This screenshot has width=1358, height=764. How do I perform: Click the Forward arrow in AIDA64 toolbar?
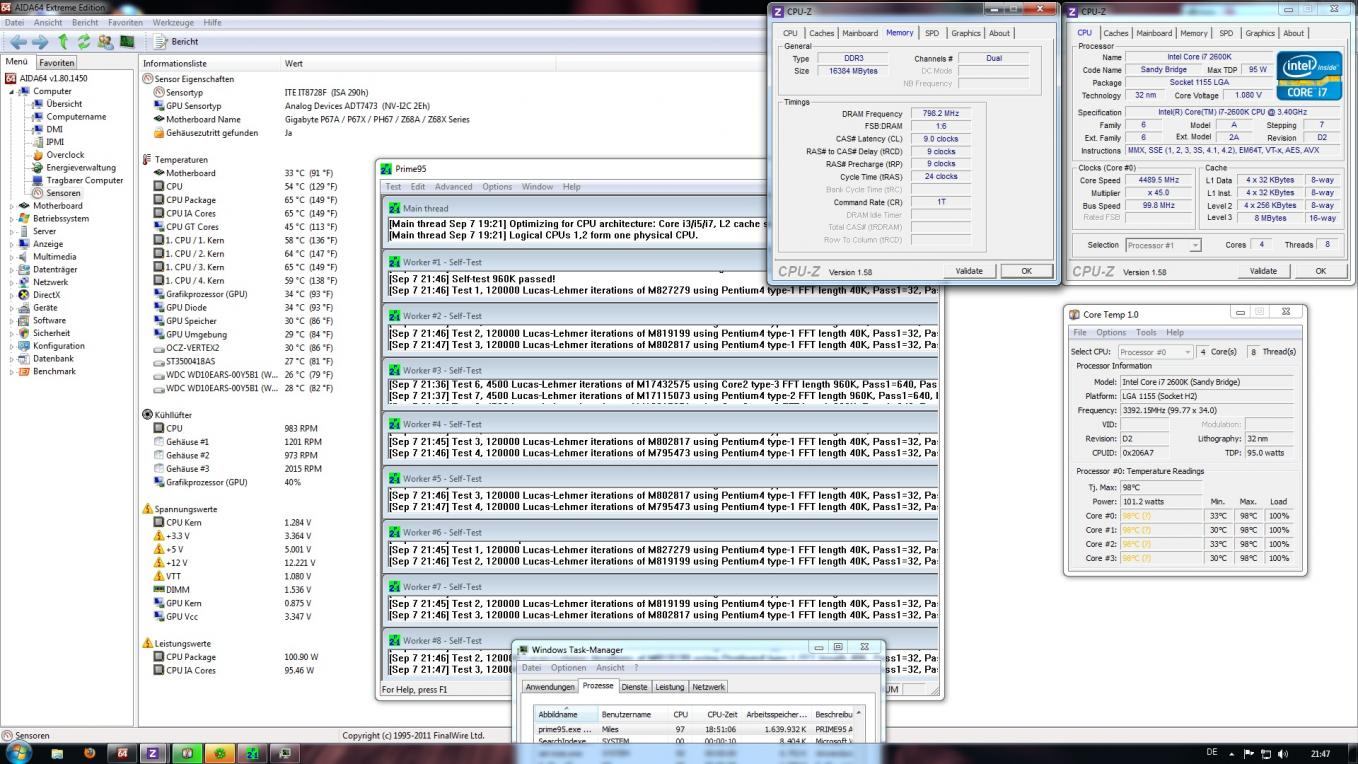coord(40,42)
